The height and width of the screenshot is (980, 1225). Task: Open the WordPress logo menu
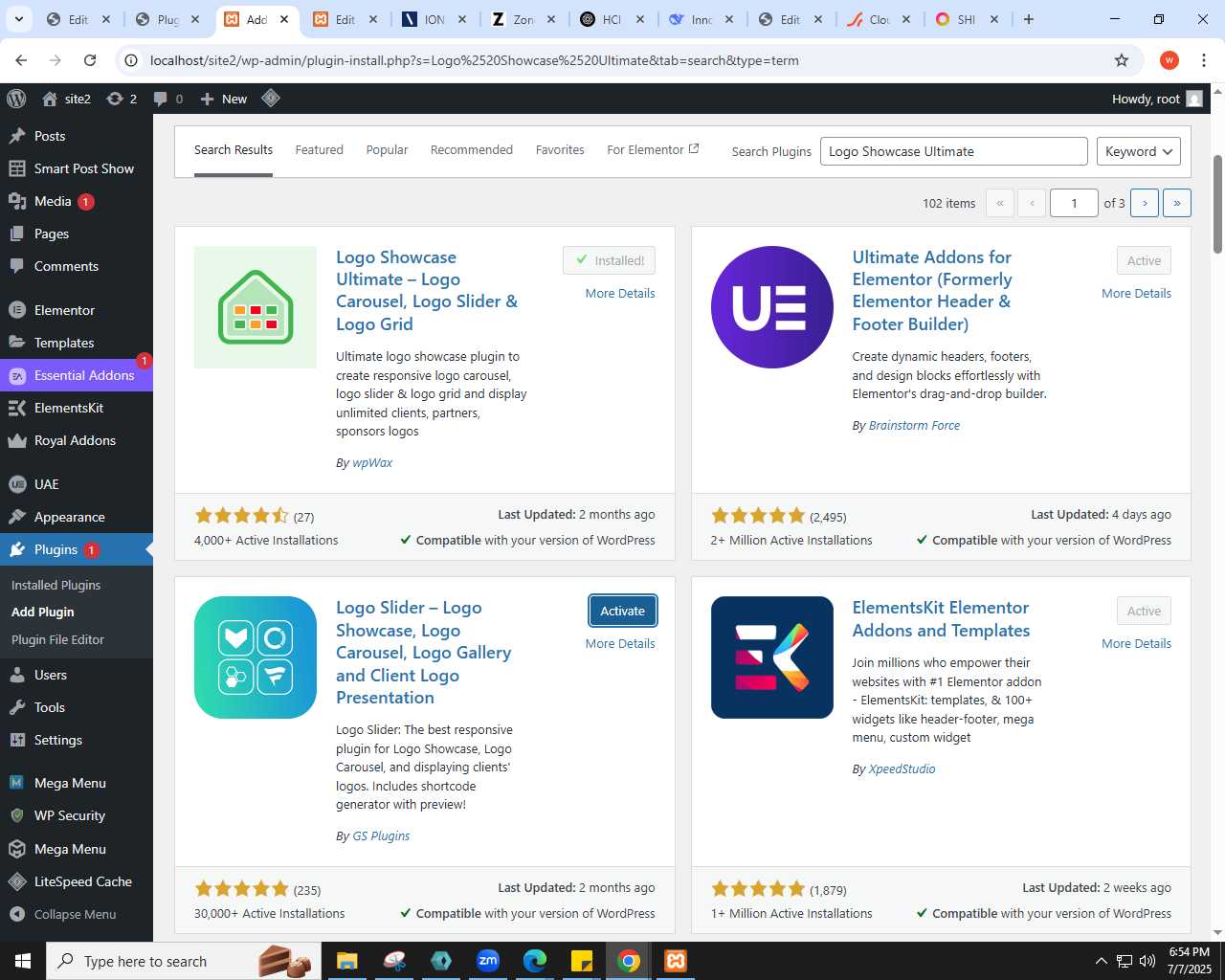point(16,99)
